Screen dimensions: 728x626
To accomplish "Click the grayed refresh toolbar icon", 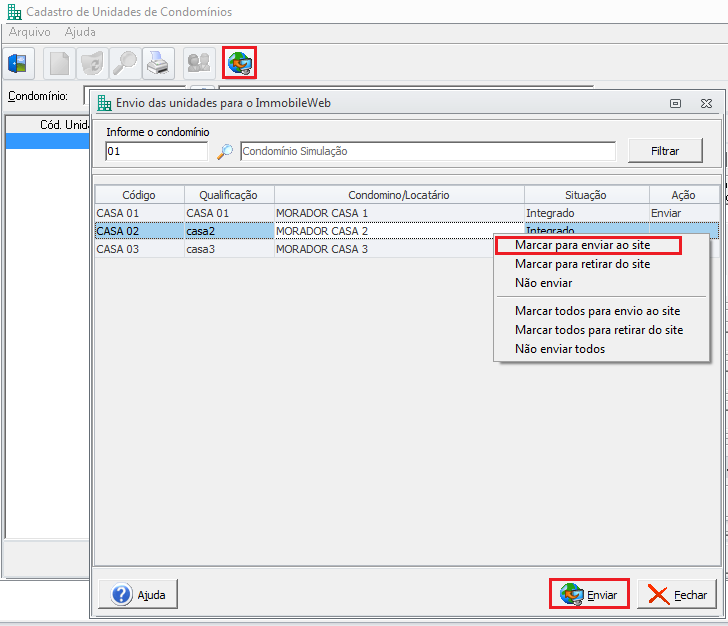I will (92, 63).
